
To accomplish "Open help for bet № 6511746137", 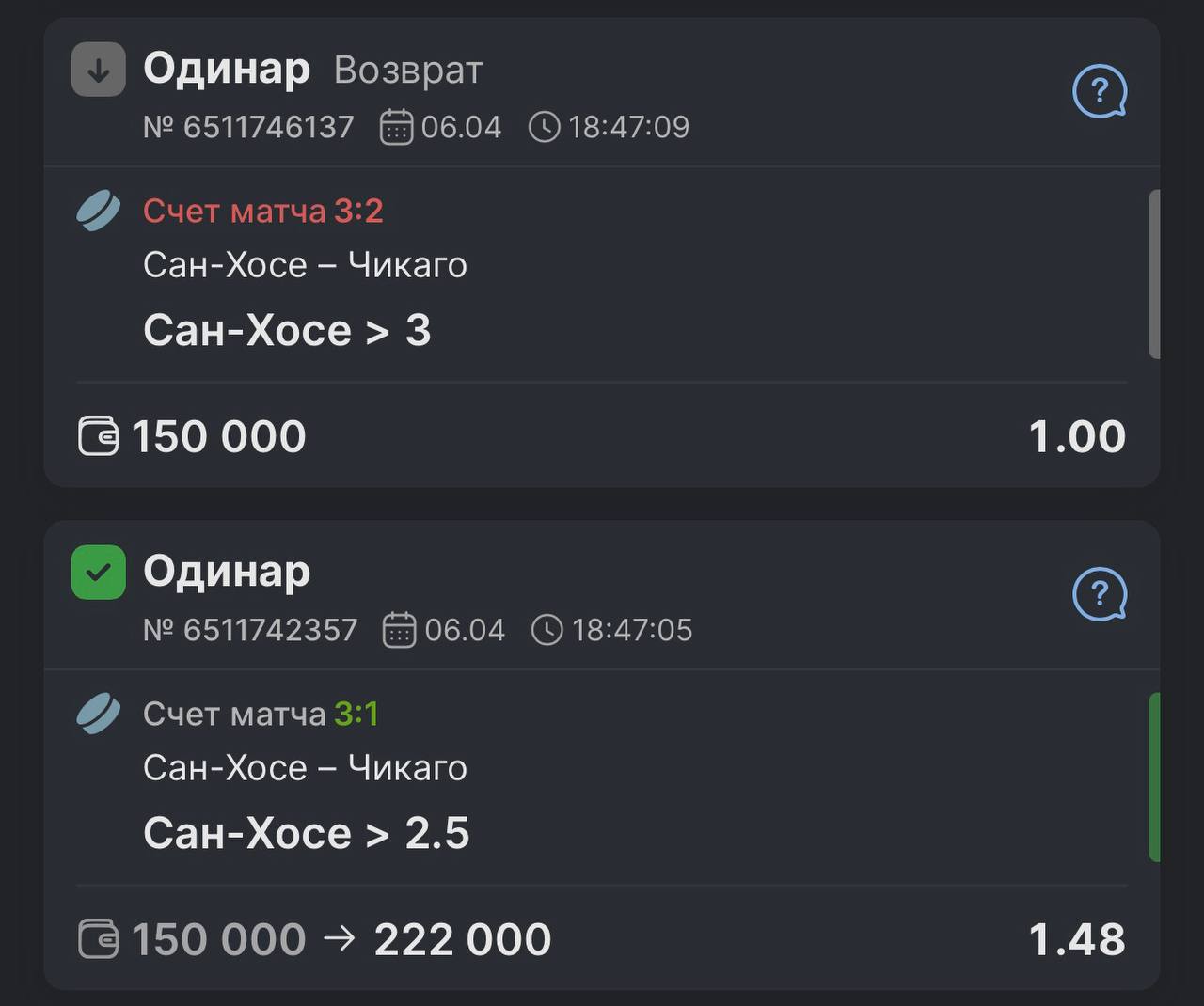I will (1099, 91).
